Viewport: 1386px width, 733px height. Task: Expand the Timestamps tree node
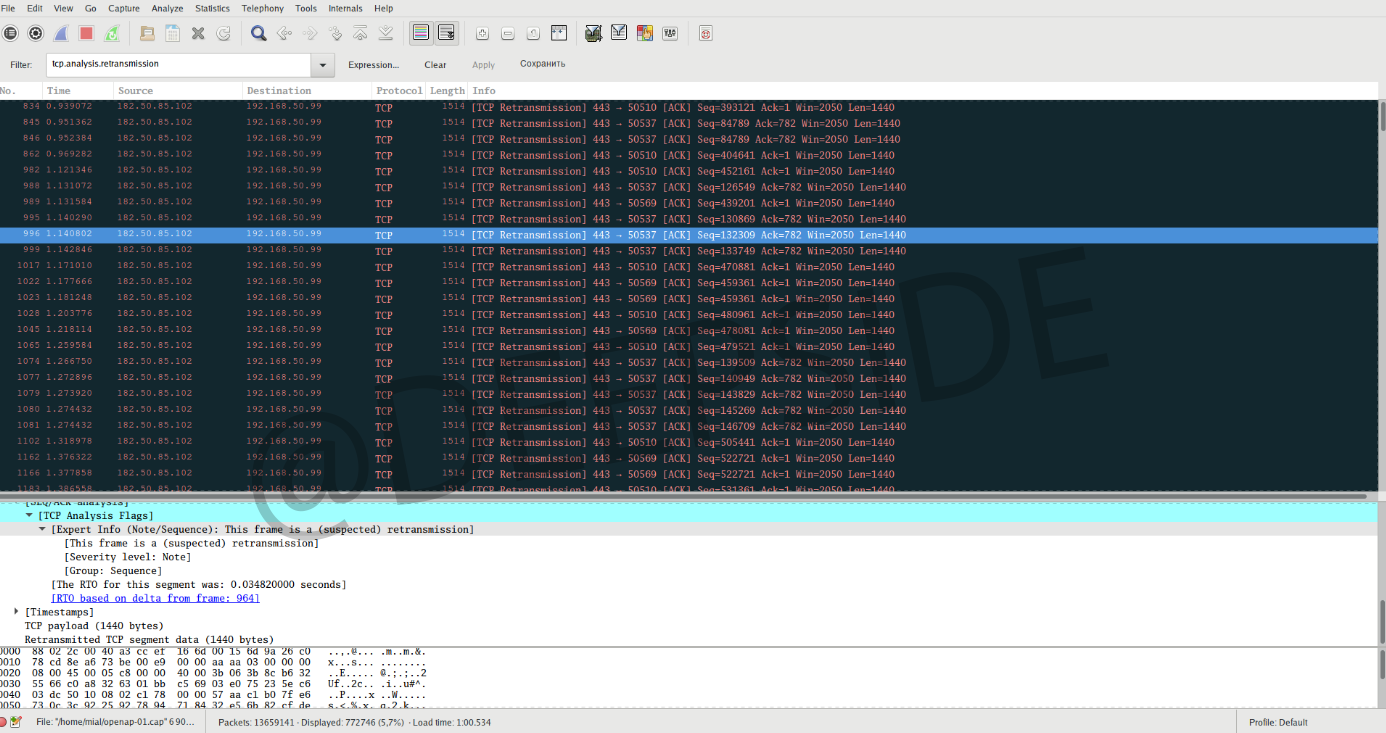click(x=17, y=611)
